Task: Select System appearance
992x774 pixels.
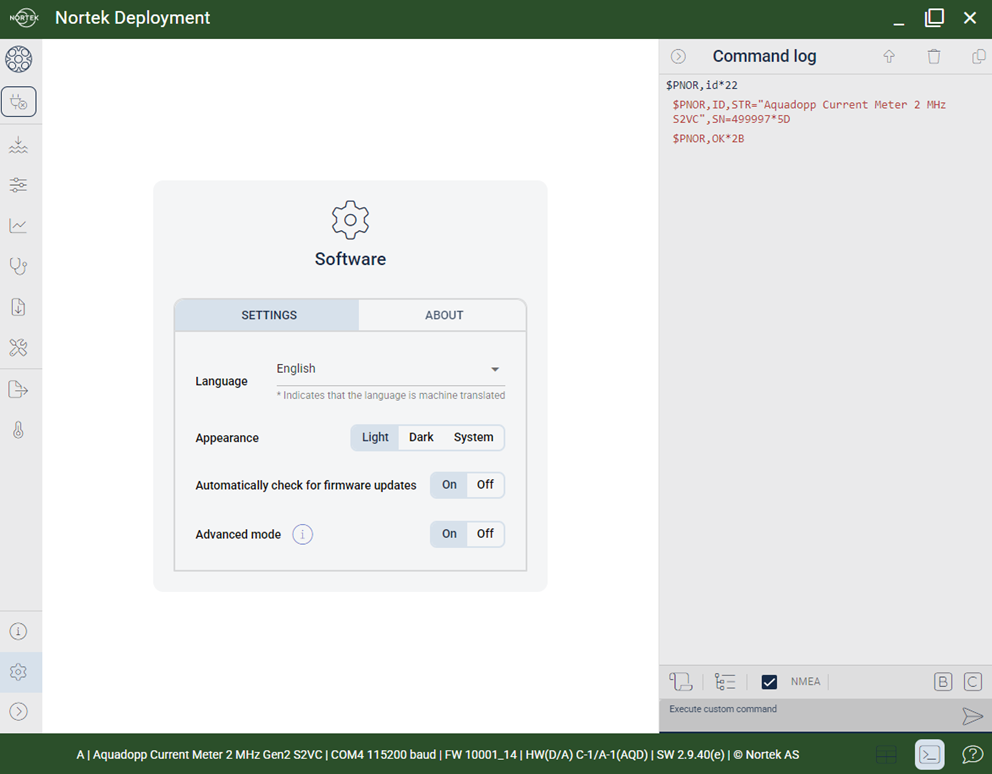Action: click(473, 437)
